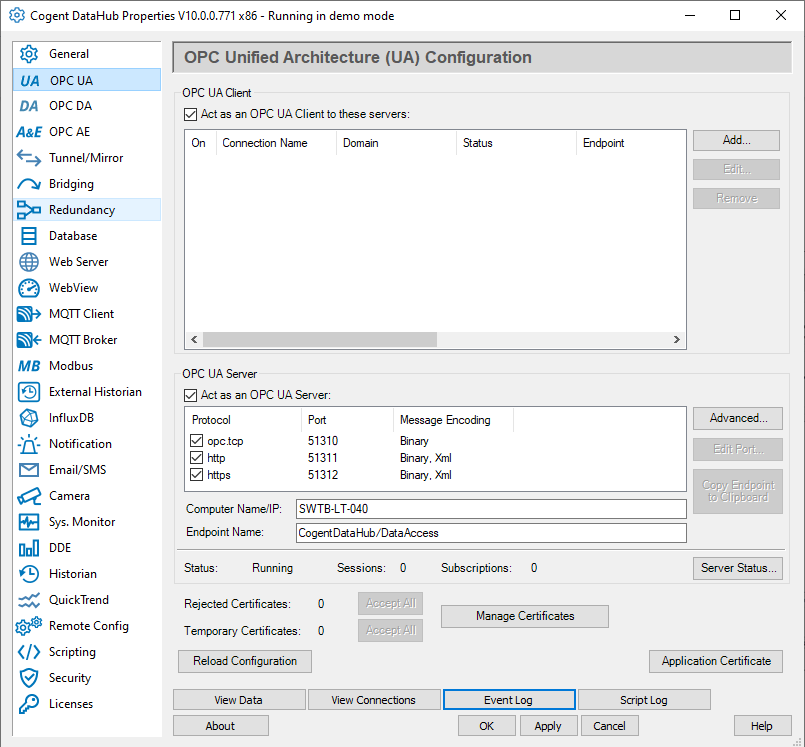Toggle Act as an OPC UA Client checkbox
The image size is (805, 747).
(x=190, y=114)
